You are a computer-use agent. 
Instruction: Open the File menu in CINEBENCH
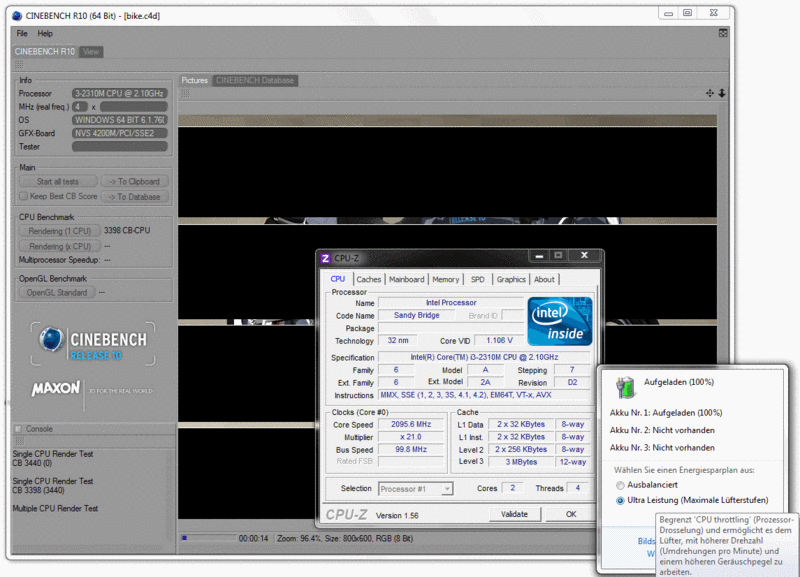click(22, 34)
